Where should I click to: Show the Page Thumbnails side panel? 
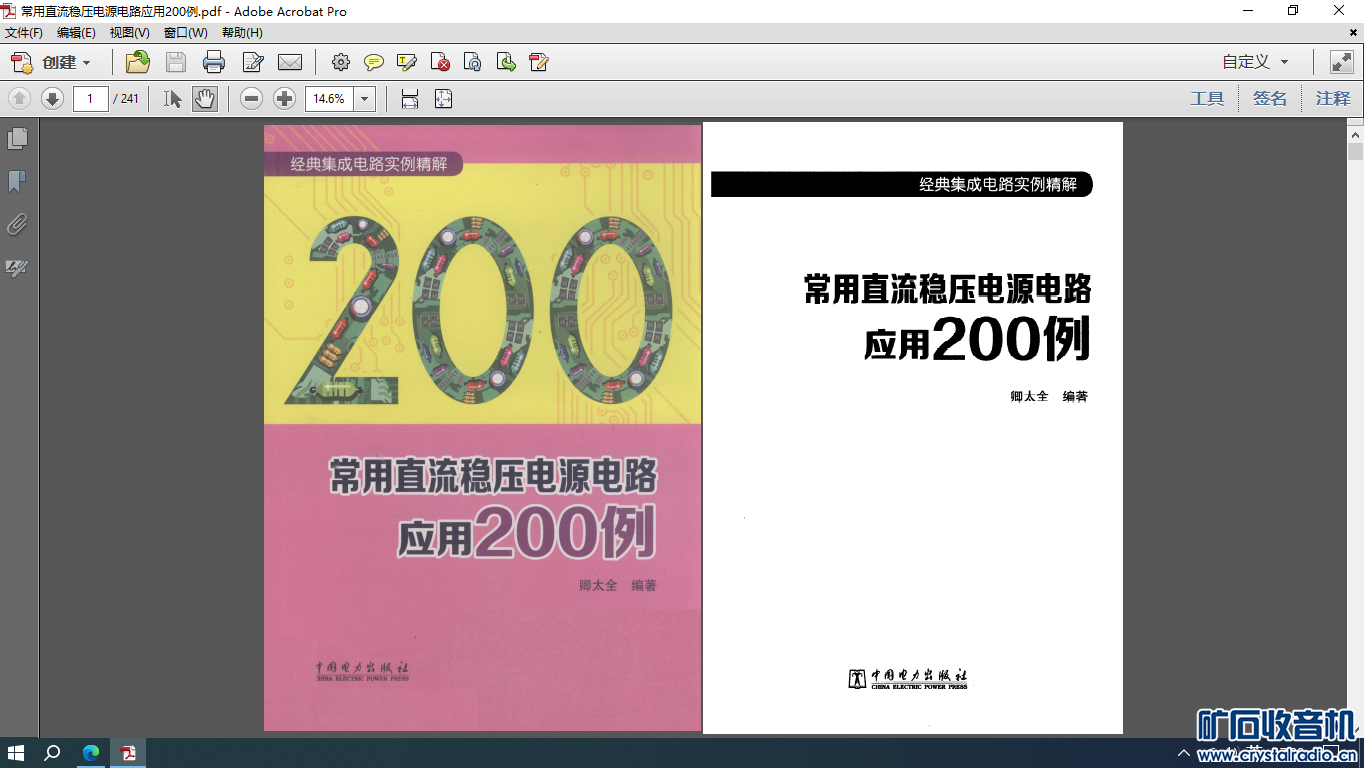[17, 138]
